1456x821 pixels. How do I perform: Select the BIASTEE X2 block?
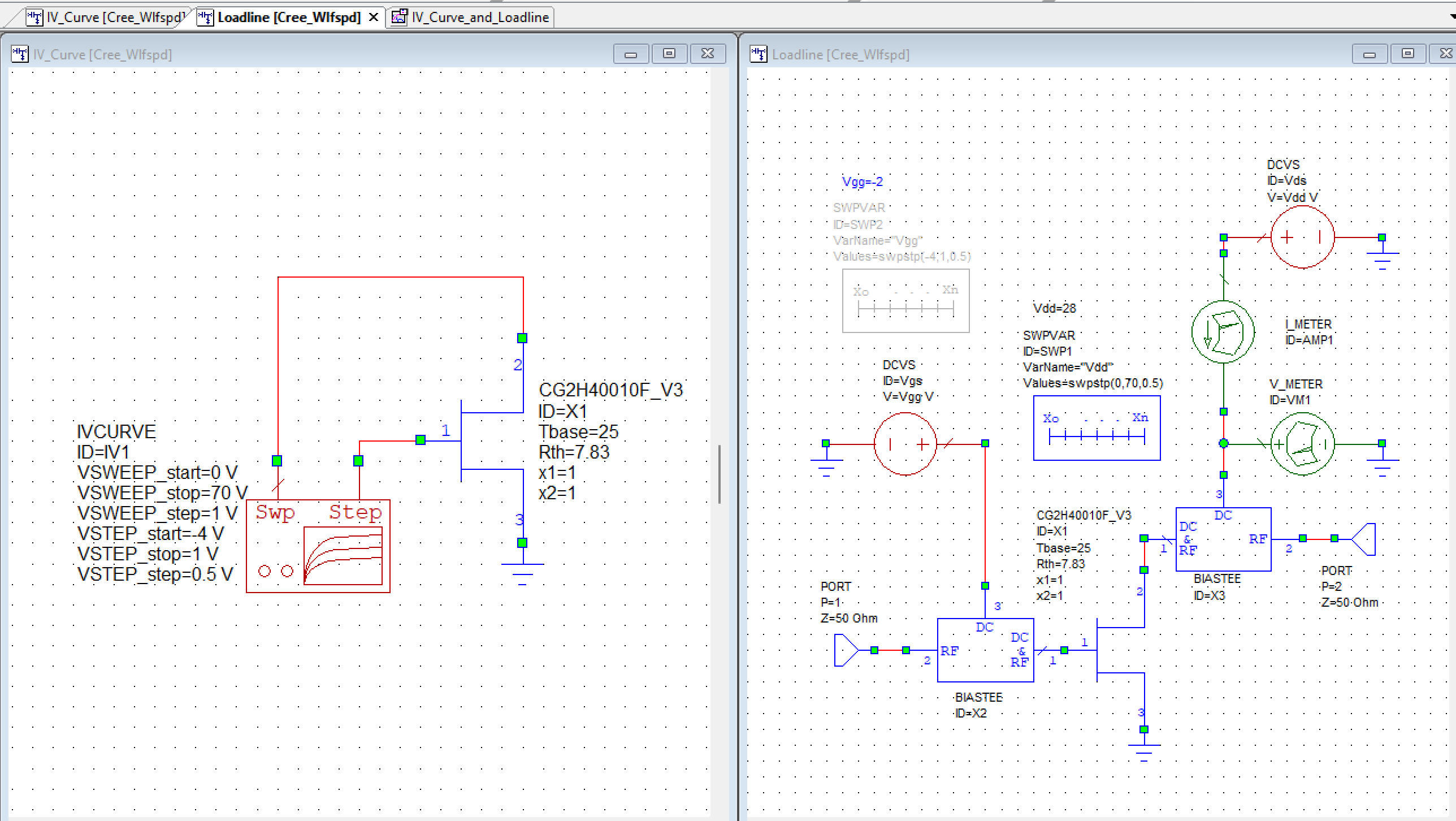coord(985,650)
